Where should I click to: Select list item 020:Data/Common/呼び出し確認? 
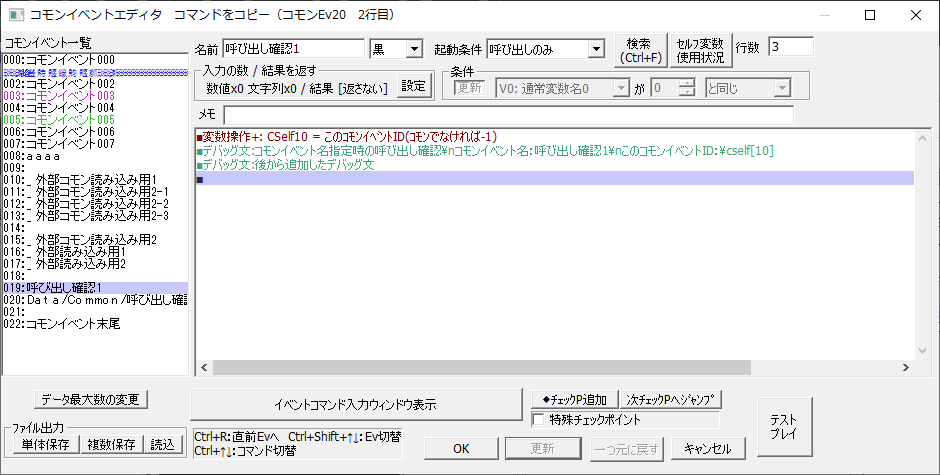point(95,300)
